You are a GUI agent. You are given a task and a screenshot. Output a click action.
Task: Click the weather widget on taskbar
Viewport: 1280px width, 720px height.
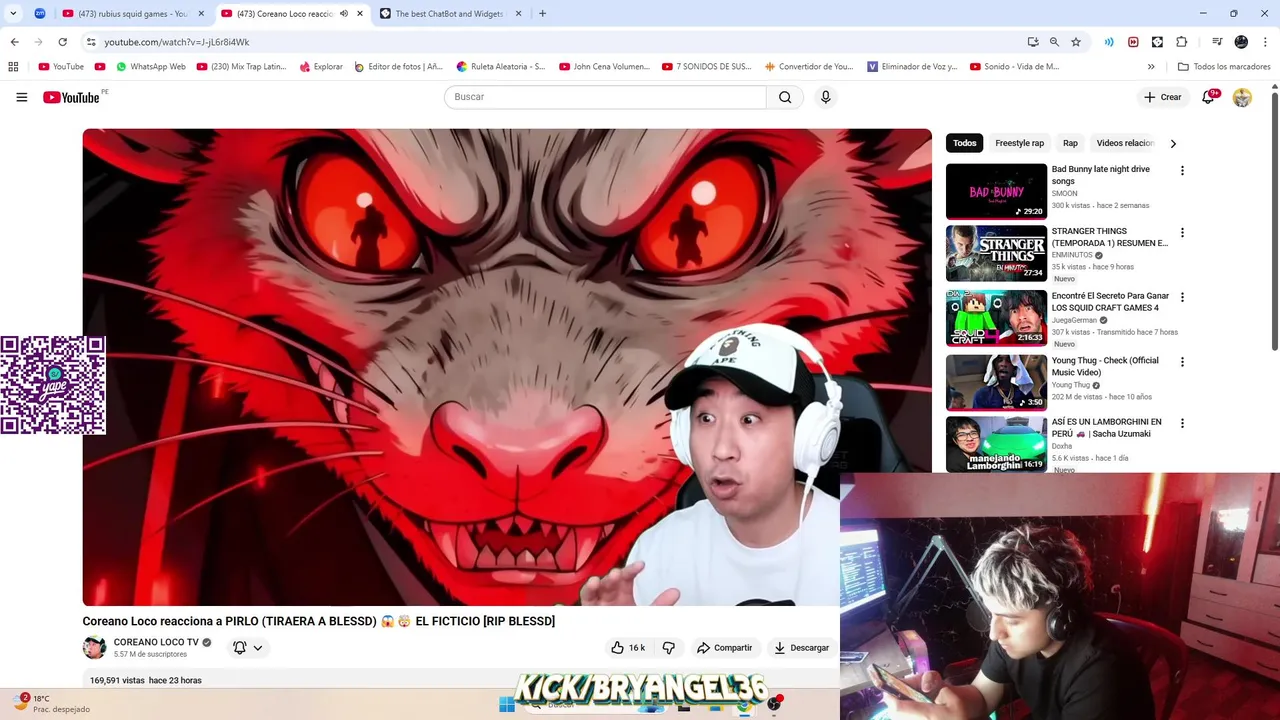point(52,703)
